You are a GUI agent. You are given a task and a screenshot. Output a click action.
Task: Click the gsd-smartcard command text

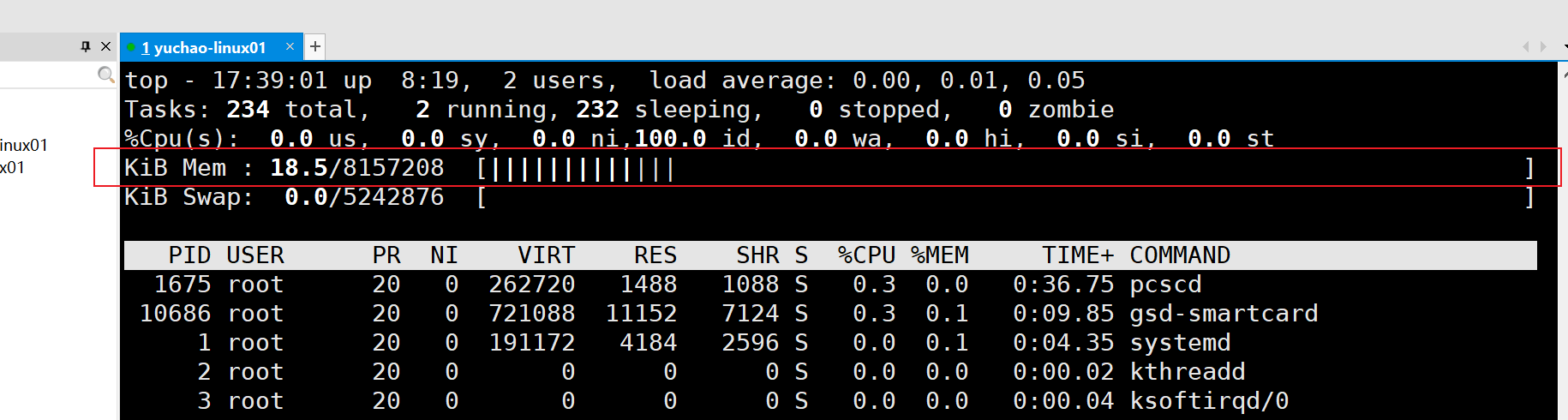pos(1223,314)
